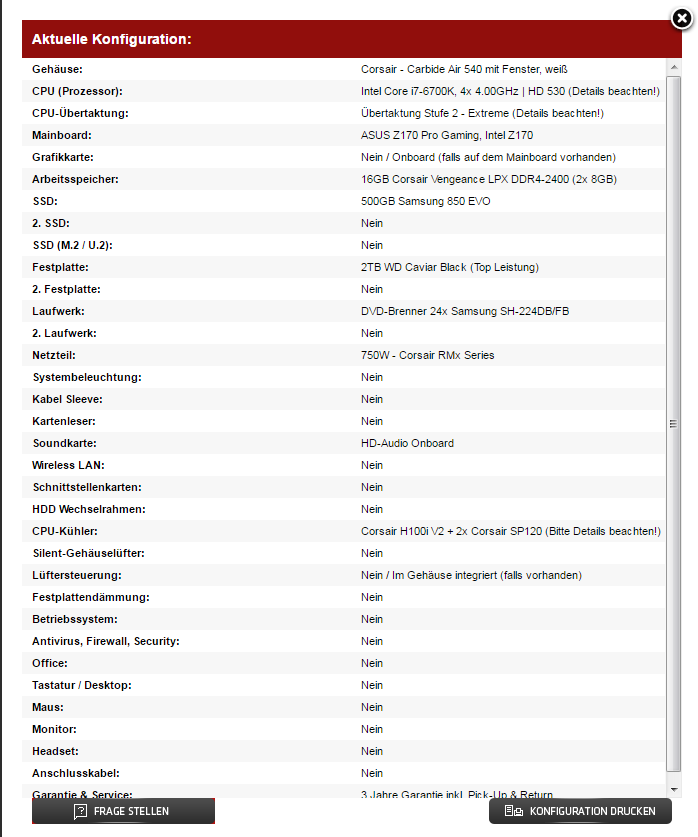Click the 'Aktuelle Konfiguration:' header title
The width and height of the screenshot is (698, 837).
click(x=112, y=39)
